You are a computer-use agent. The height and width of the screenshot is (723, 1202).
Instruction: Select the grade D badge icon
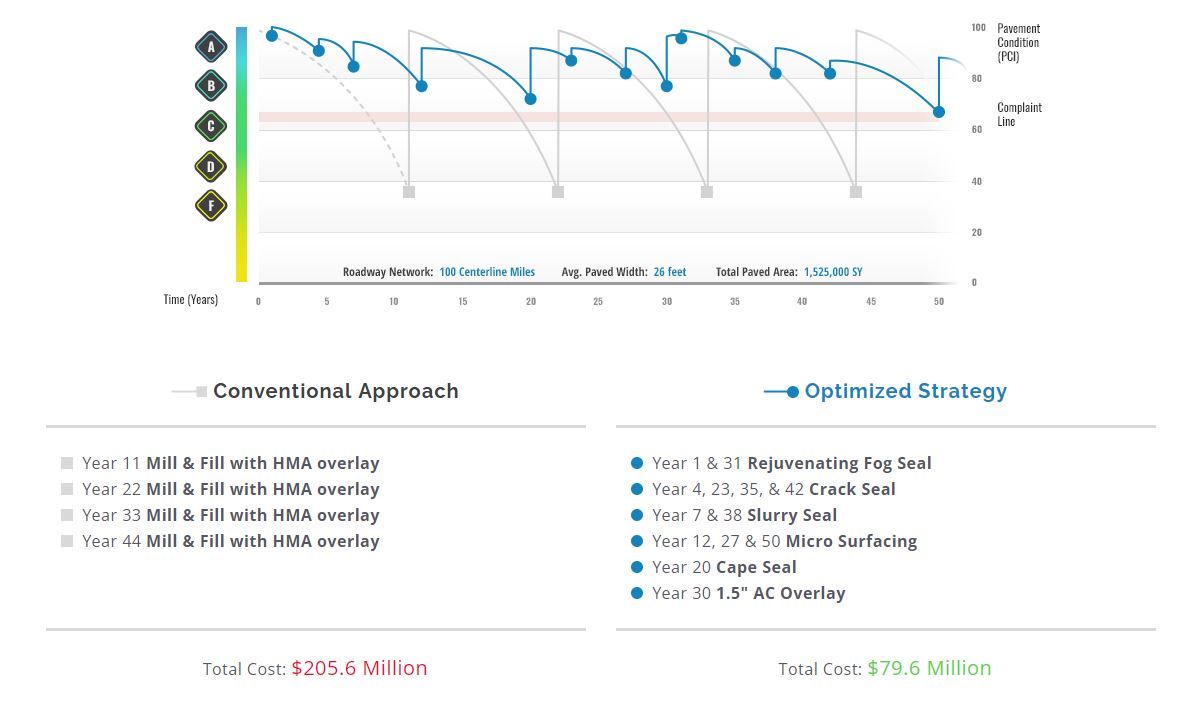tap(211, 166)
